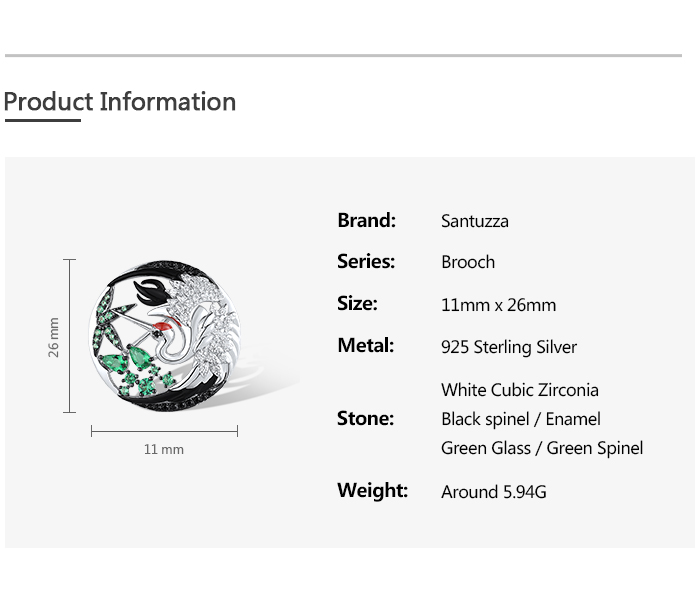Viewport: 700px width, 606px height.
Task: Click Green Glass / Green Spinel text
Action: click(x=542, y=448)
